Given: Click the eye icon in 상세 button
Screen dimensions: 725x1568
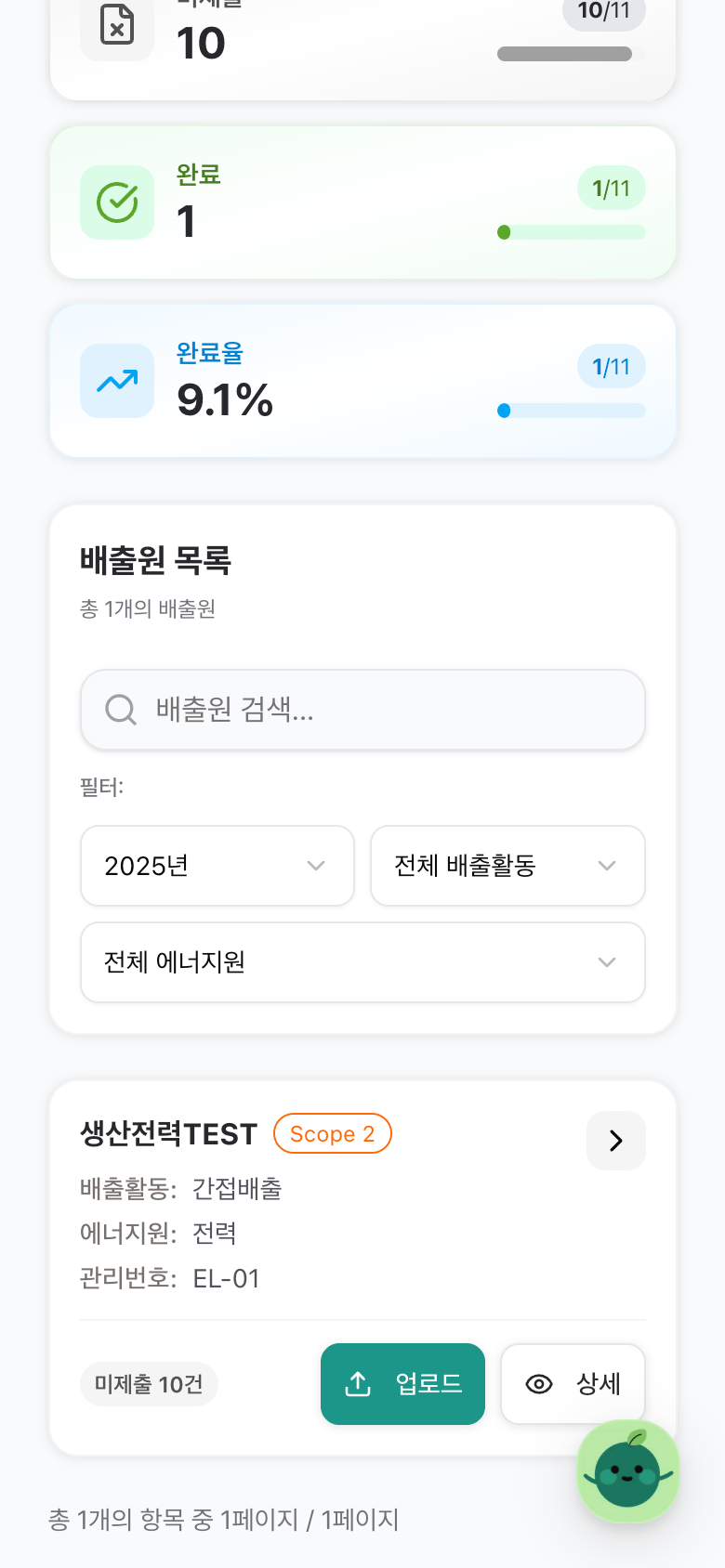Looking at the screenshot, I should click(x=539, y=1384).
